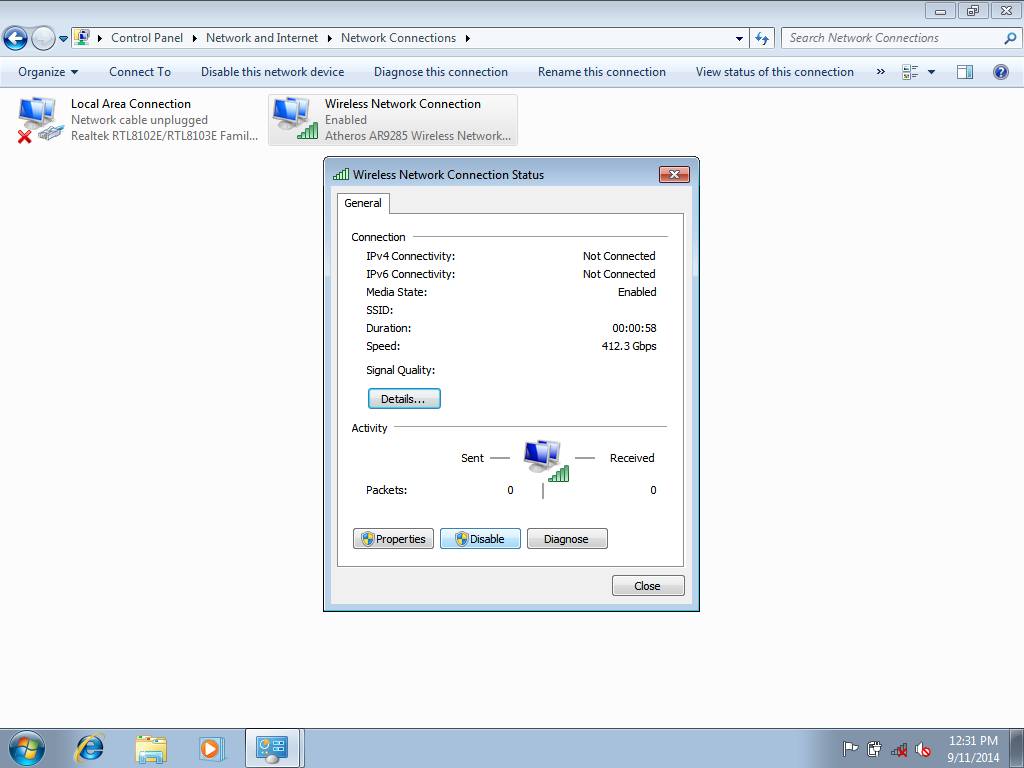1024x768 pixels.
Task: Choose Connect To in the toolbar
Action: click(140, 72)
